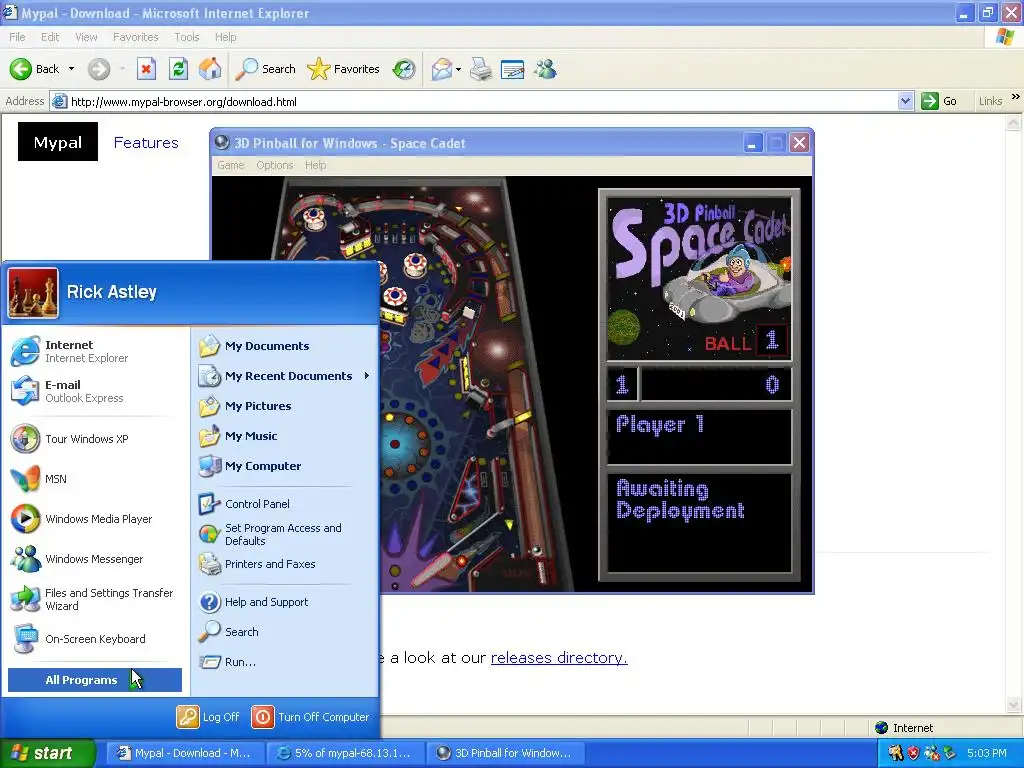Screen dimensions: 1024x768
Task: Launch Windows Media Player from Start menu
Action: (x=95, y=519)
